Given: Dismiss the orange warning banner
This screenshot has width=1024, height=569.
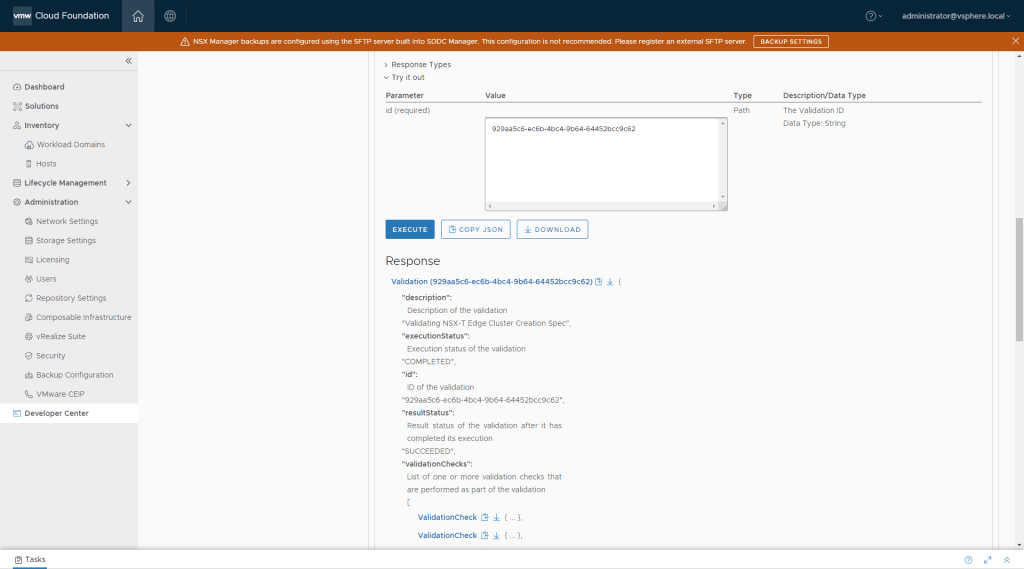Looking at the screenshot, I should click(x=1015, y=41).
